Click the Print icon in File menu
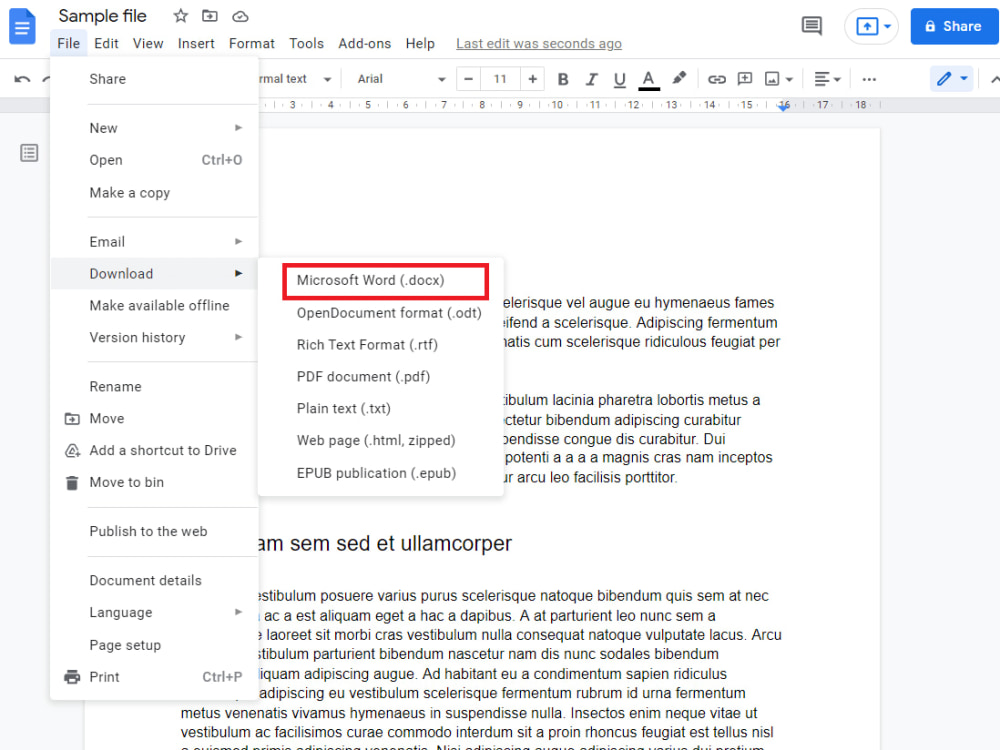 click(x=73, y=677)
